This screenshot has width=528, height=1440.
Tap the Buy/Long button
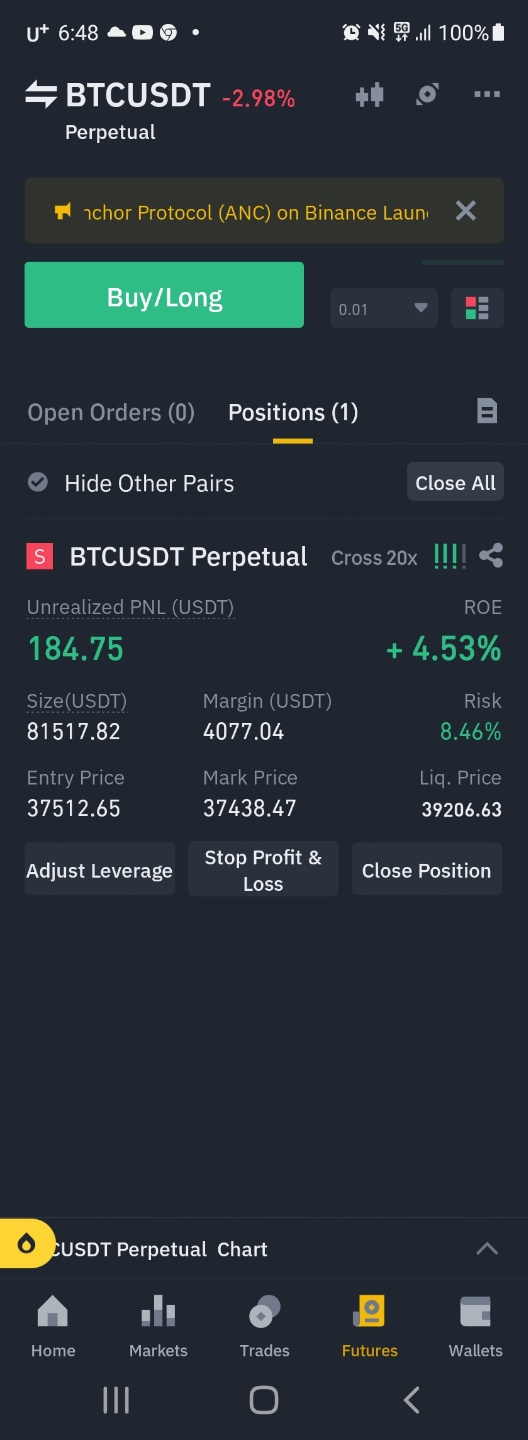[164, 295]
